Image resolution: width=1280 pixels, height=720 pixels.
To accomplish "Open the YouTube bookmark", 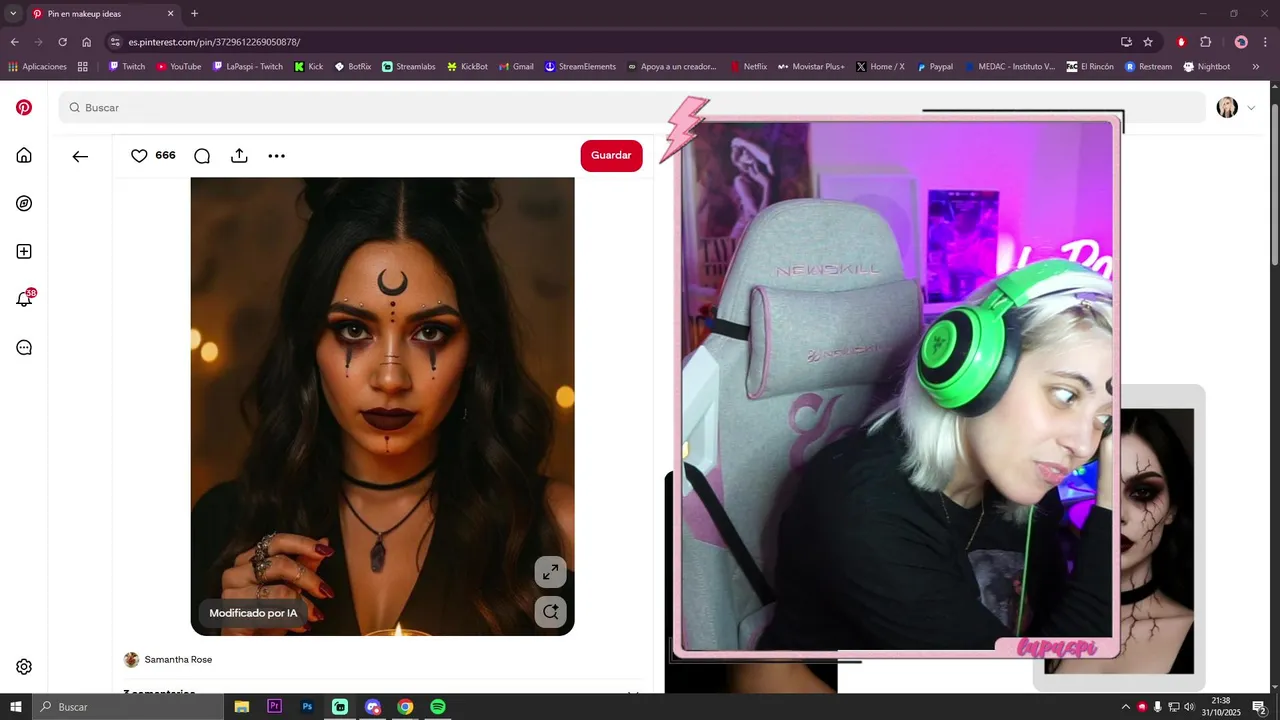I will coord(179,67).
